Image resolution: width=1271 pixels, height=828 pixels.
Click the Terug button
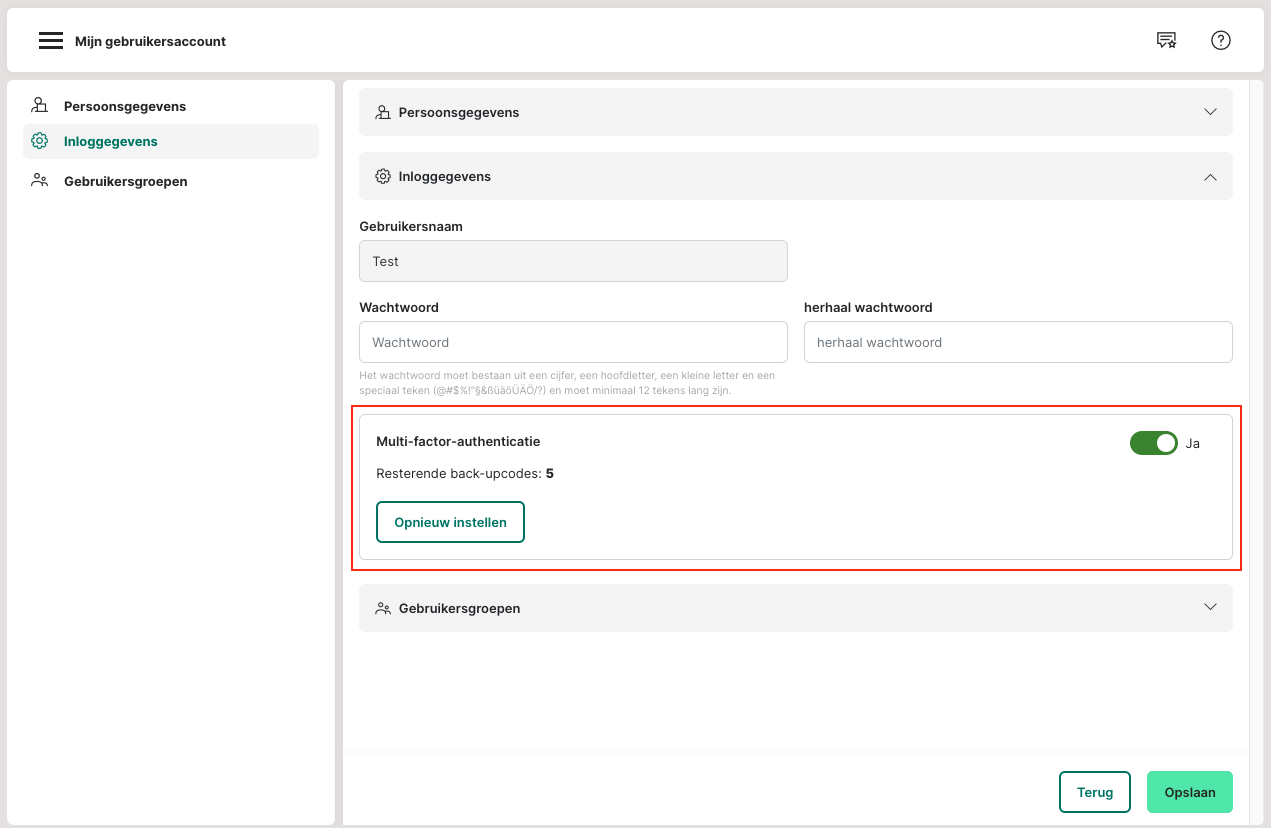[x=1094, y=792]
